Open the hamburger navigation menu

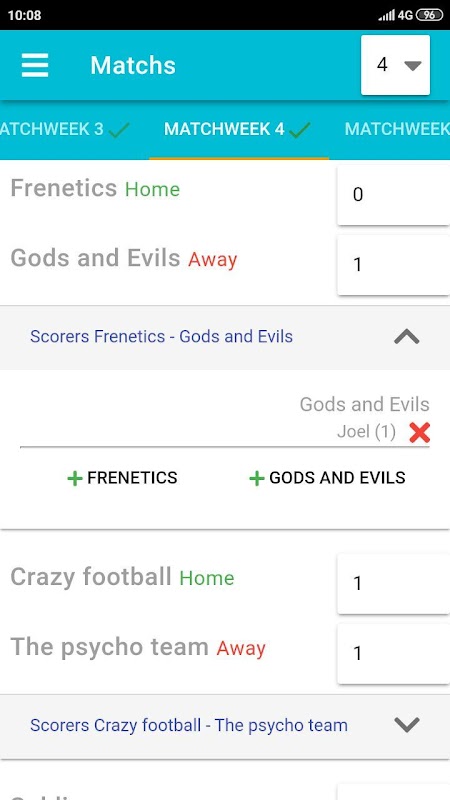click(35, 65)
